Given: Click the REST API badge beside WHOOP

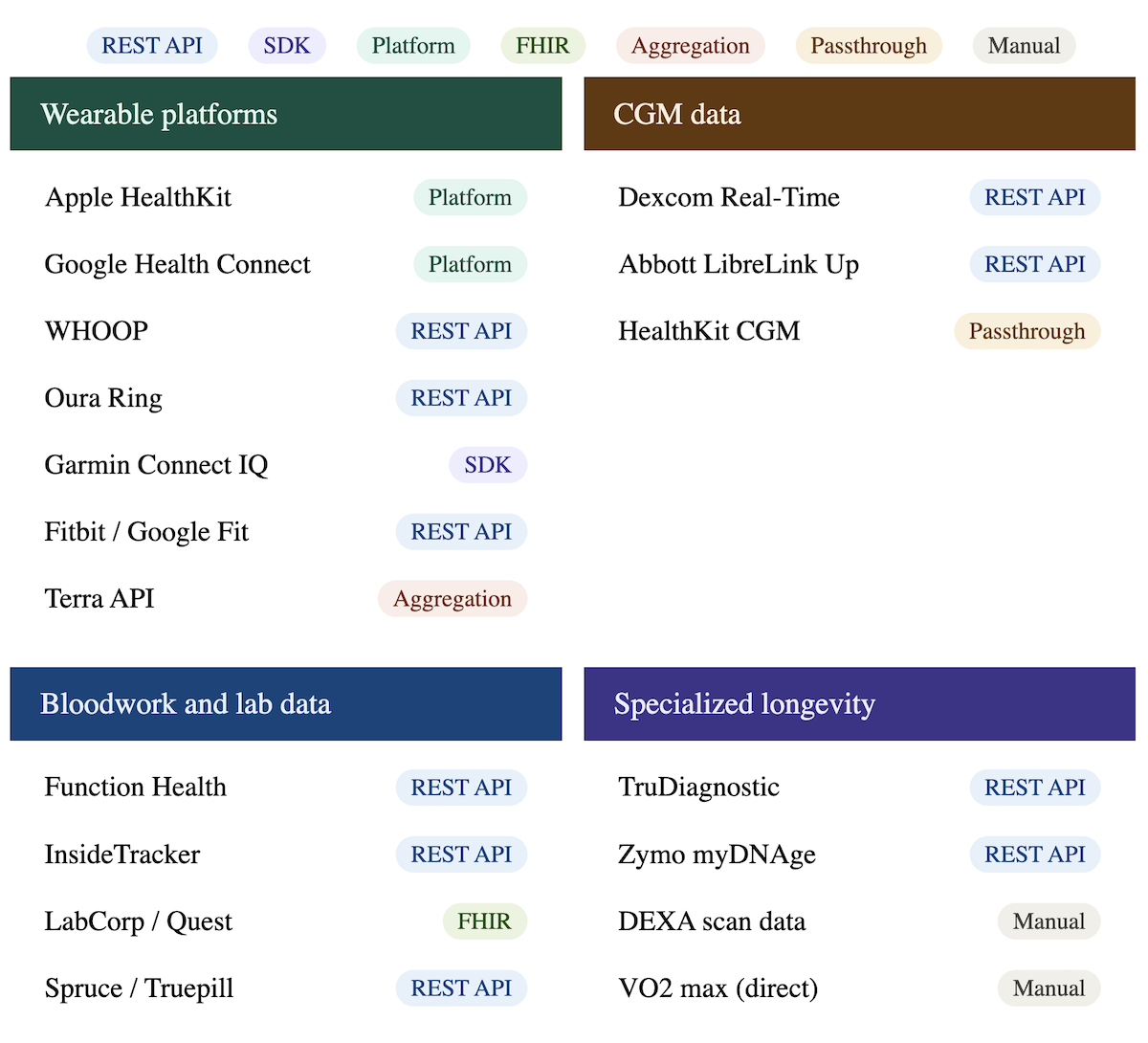Looking at the screenshot, I should (x=461, y=331).
